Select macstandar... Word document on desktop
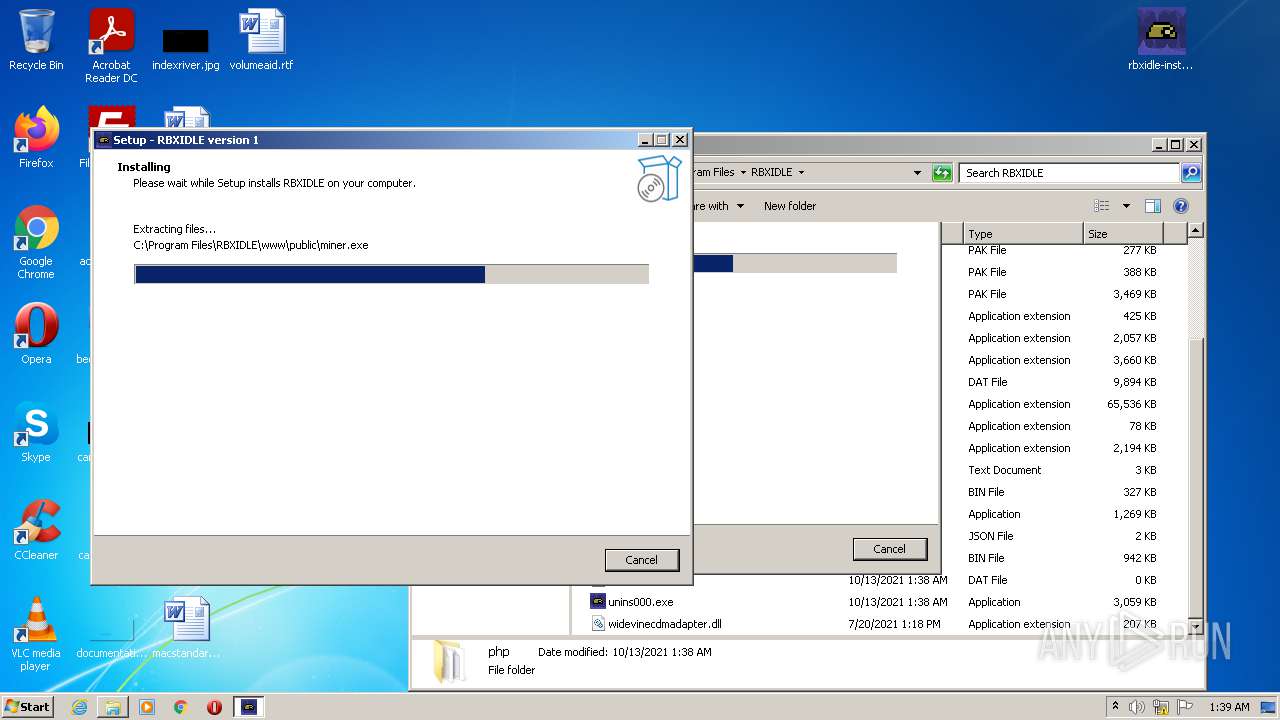 tap(186, 629)
